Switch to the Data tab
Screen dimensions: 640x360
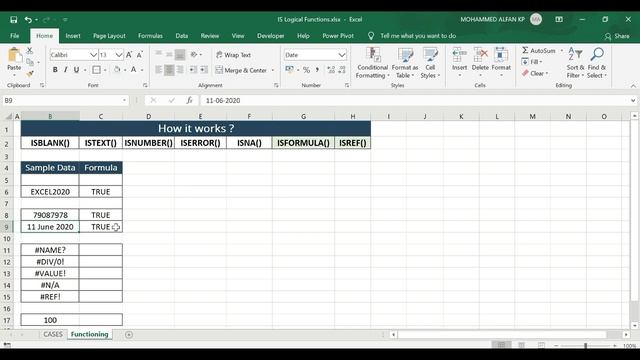click(182, 36)
